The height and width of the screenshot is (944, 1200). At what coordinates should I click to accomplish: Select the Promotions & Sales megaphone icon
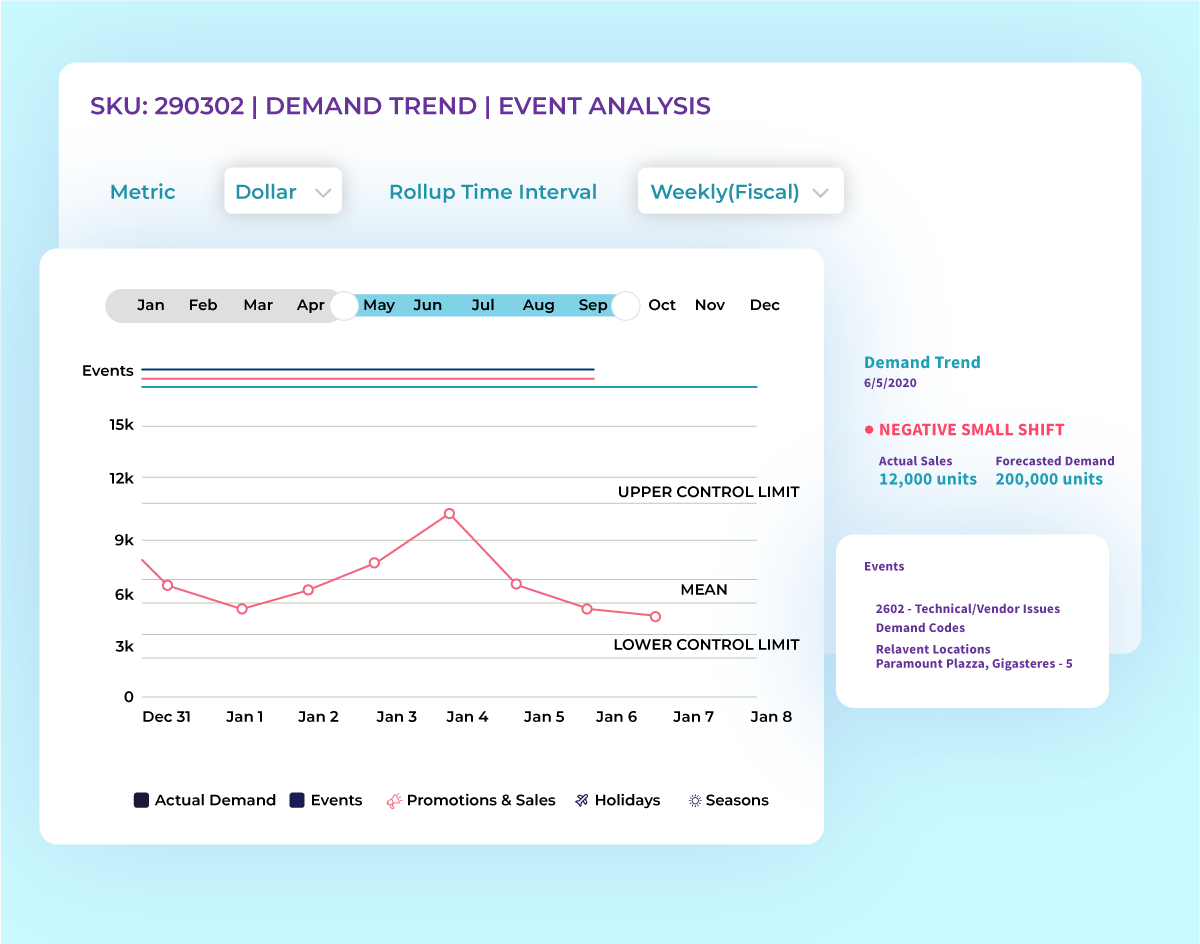coord(396,798)
